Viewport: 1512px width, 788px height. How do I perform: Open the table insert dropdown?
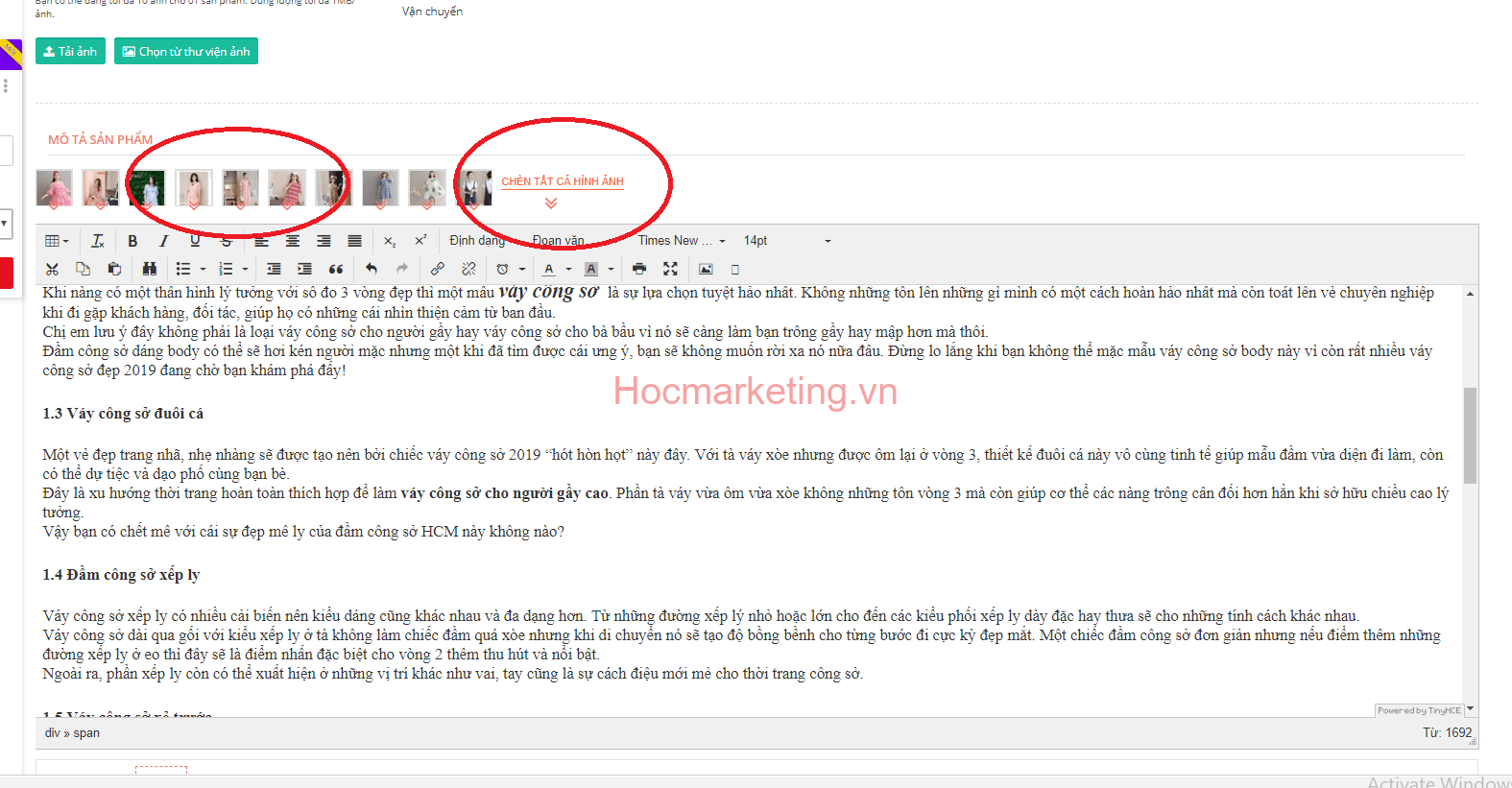pyautogui.click(x=57, y=241)
